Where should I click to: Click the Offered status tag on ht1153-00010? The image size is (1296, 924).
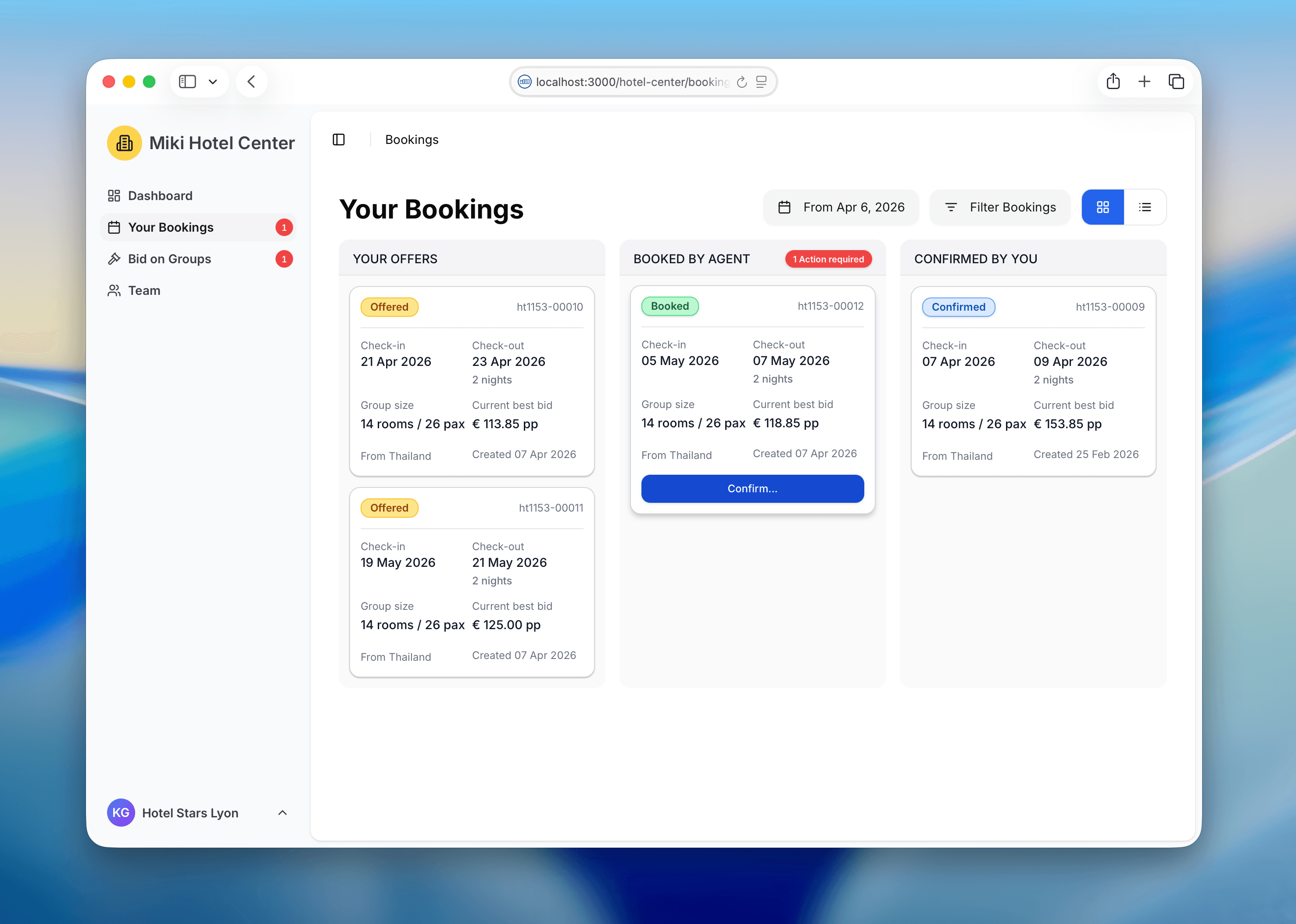389,307
